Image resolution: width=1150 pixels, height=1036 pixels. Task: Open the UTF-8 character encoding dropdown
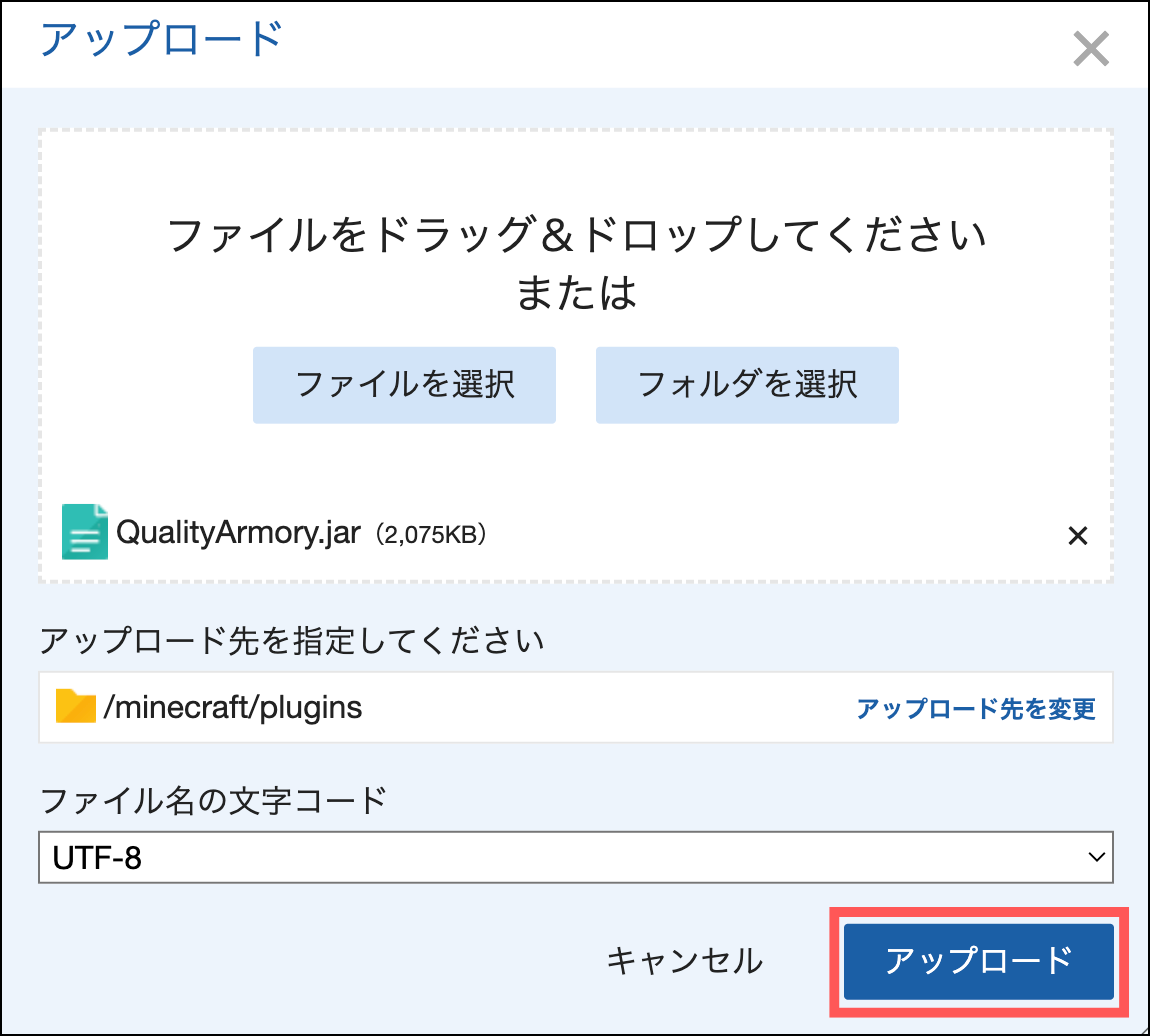[x=576, y=857]
